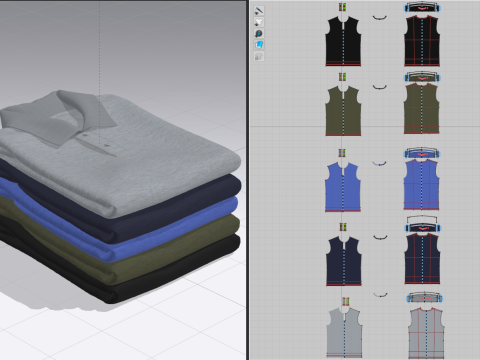
Task: Select the small placket piece above black front
Action: (x=342, y=7)
